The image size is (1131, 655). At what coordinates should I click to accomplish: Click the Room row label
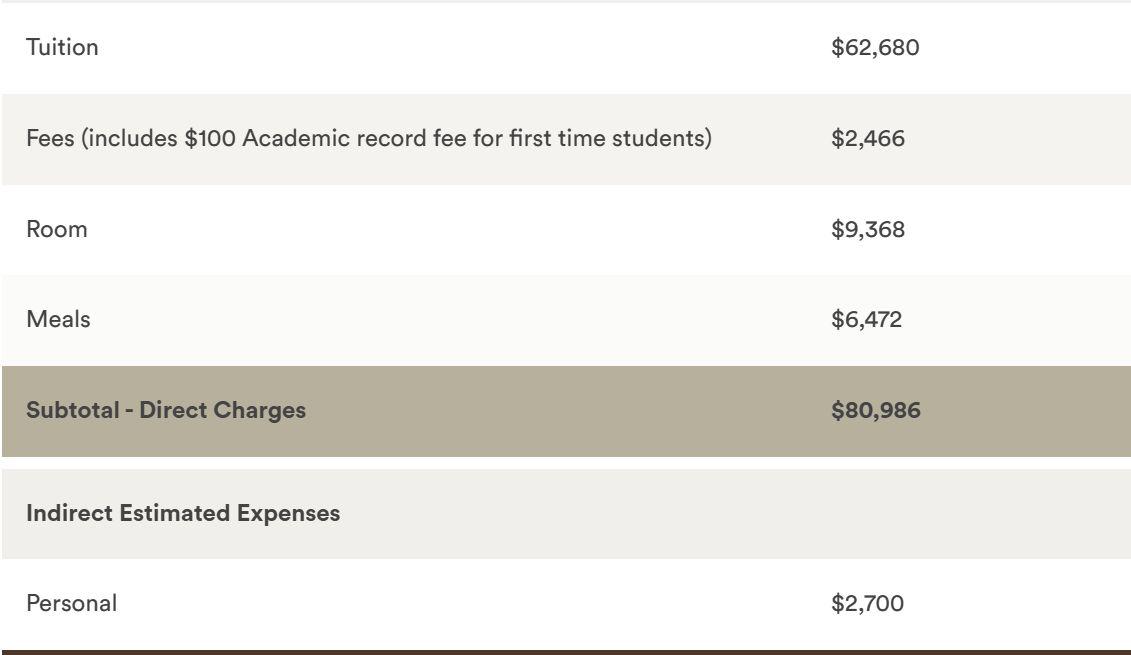(57, 229)
